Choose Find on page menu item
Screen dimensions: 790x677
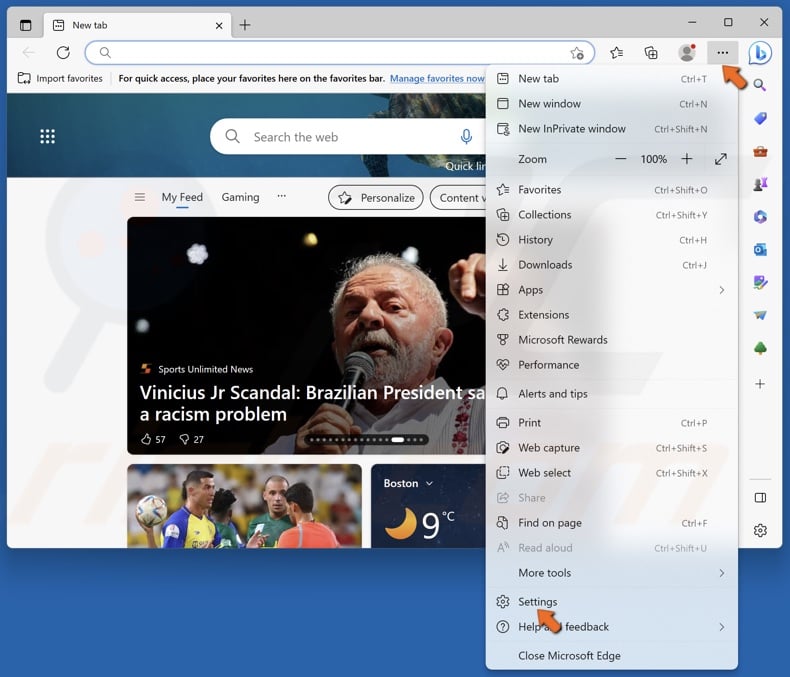pos(612,523)
